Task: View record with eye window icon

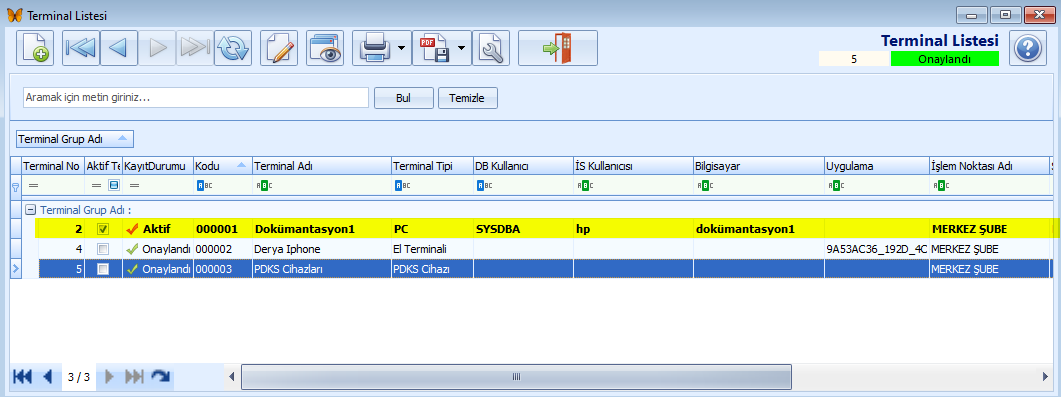Action: click(x=325, y=48)
